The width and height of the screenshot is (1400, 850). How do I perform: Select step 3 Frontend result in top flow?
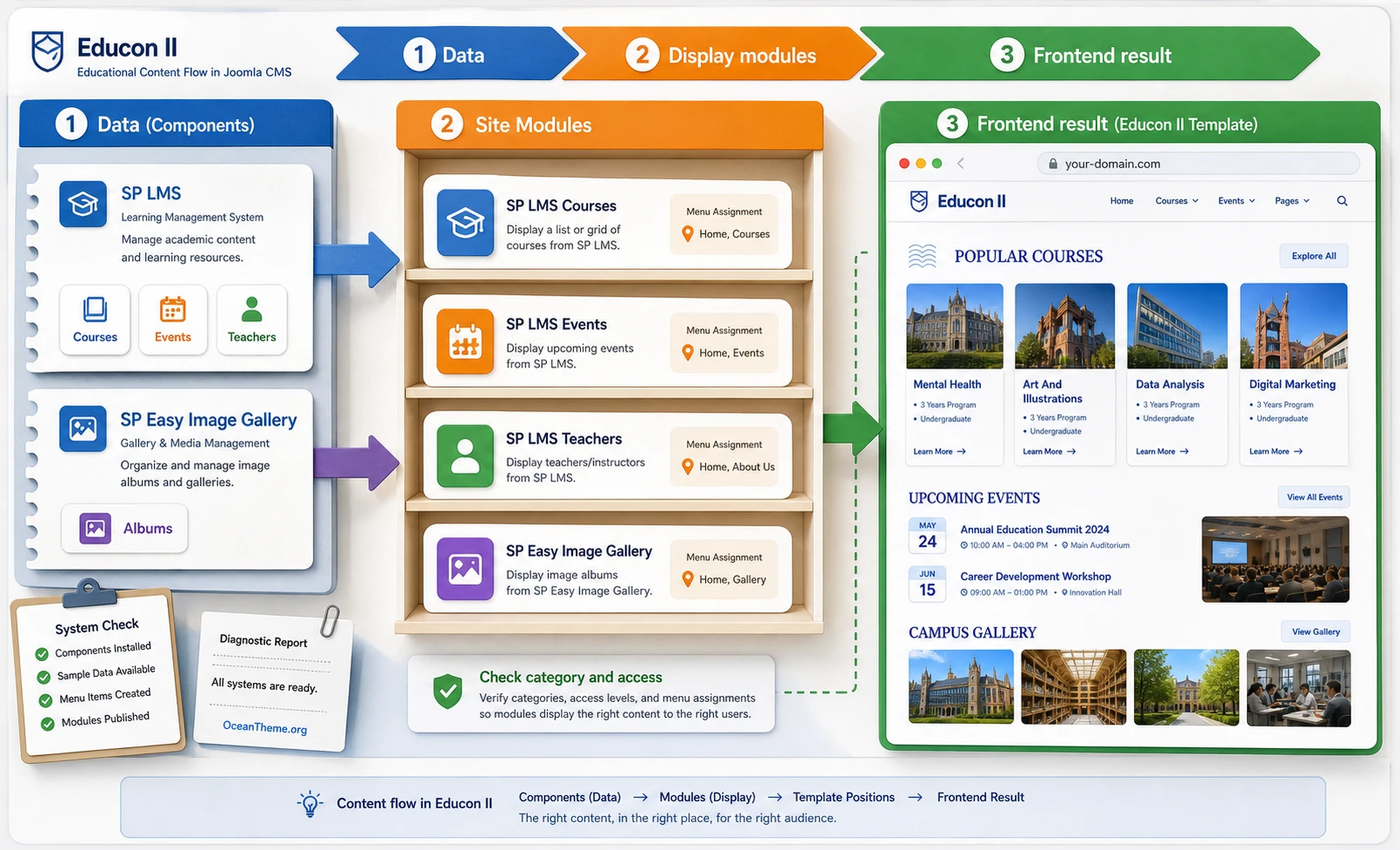point(1089,54)
